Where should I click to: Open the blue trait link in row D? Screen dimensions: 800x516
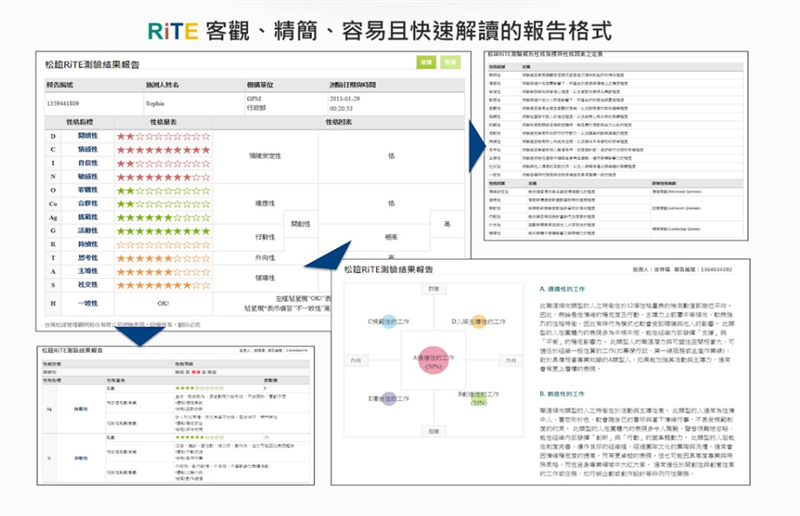[88, 136]
